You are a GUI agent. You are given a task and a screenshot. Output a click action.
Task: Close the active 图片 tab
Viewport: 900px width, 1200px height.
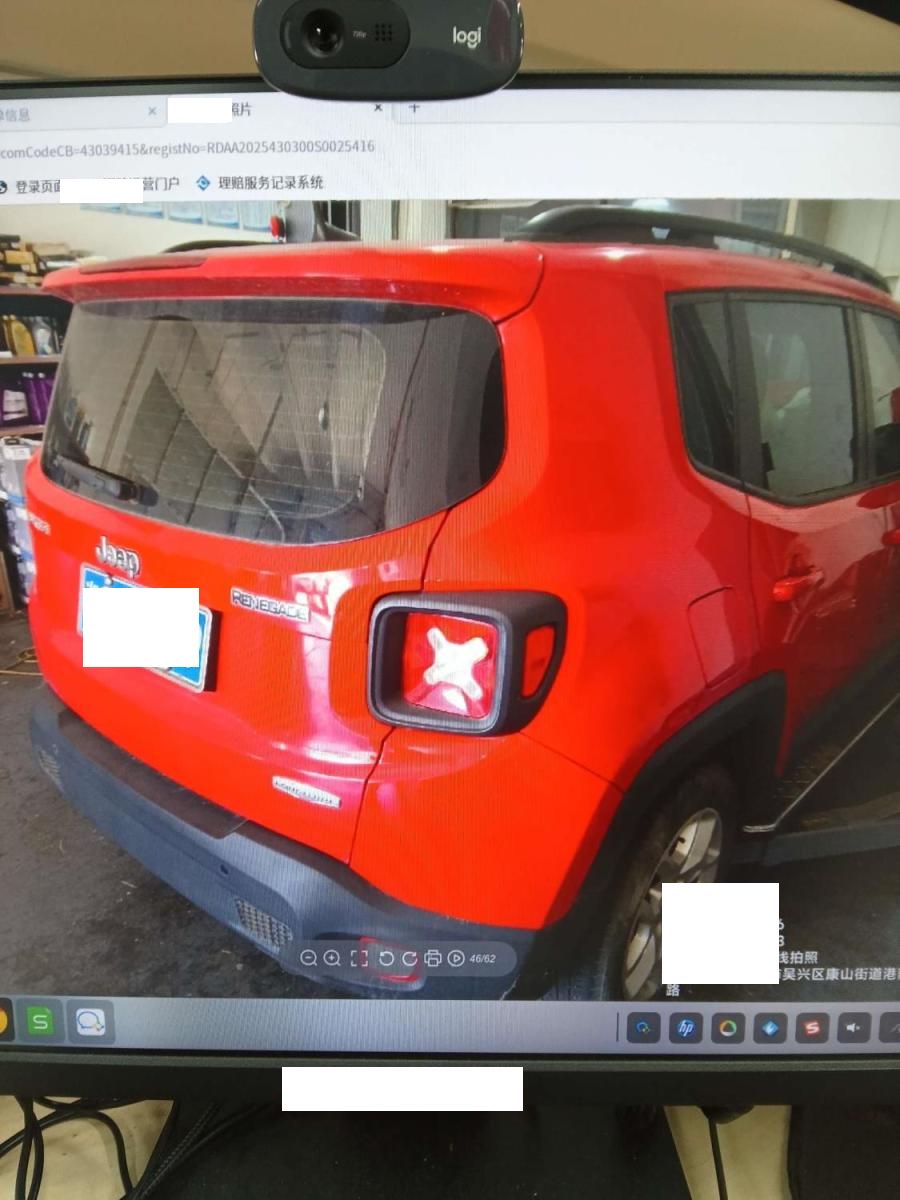click(378, 107)
